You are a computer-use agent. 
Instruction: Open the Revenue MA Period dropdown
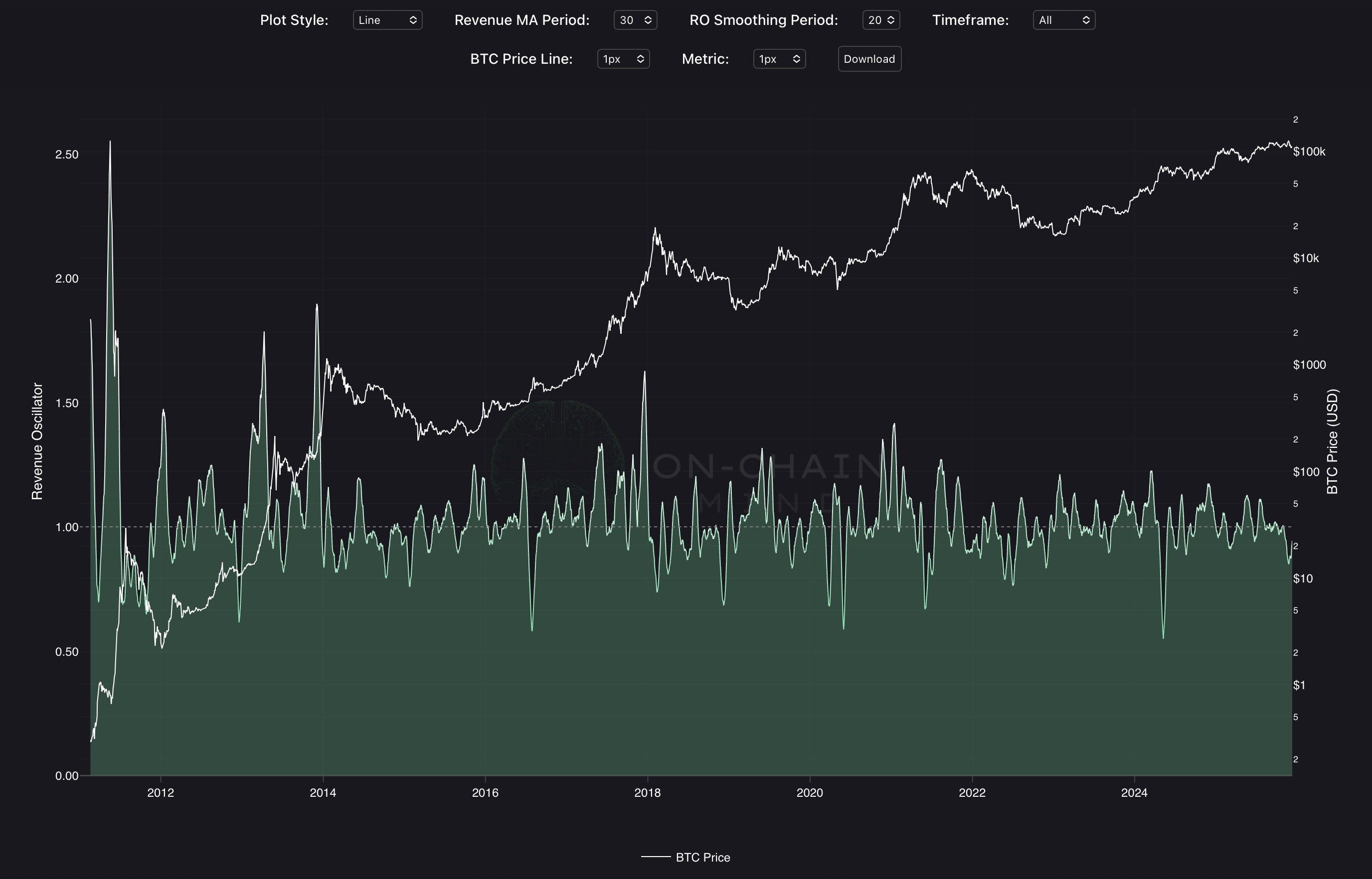(x=635, y=20)
